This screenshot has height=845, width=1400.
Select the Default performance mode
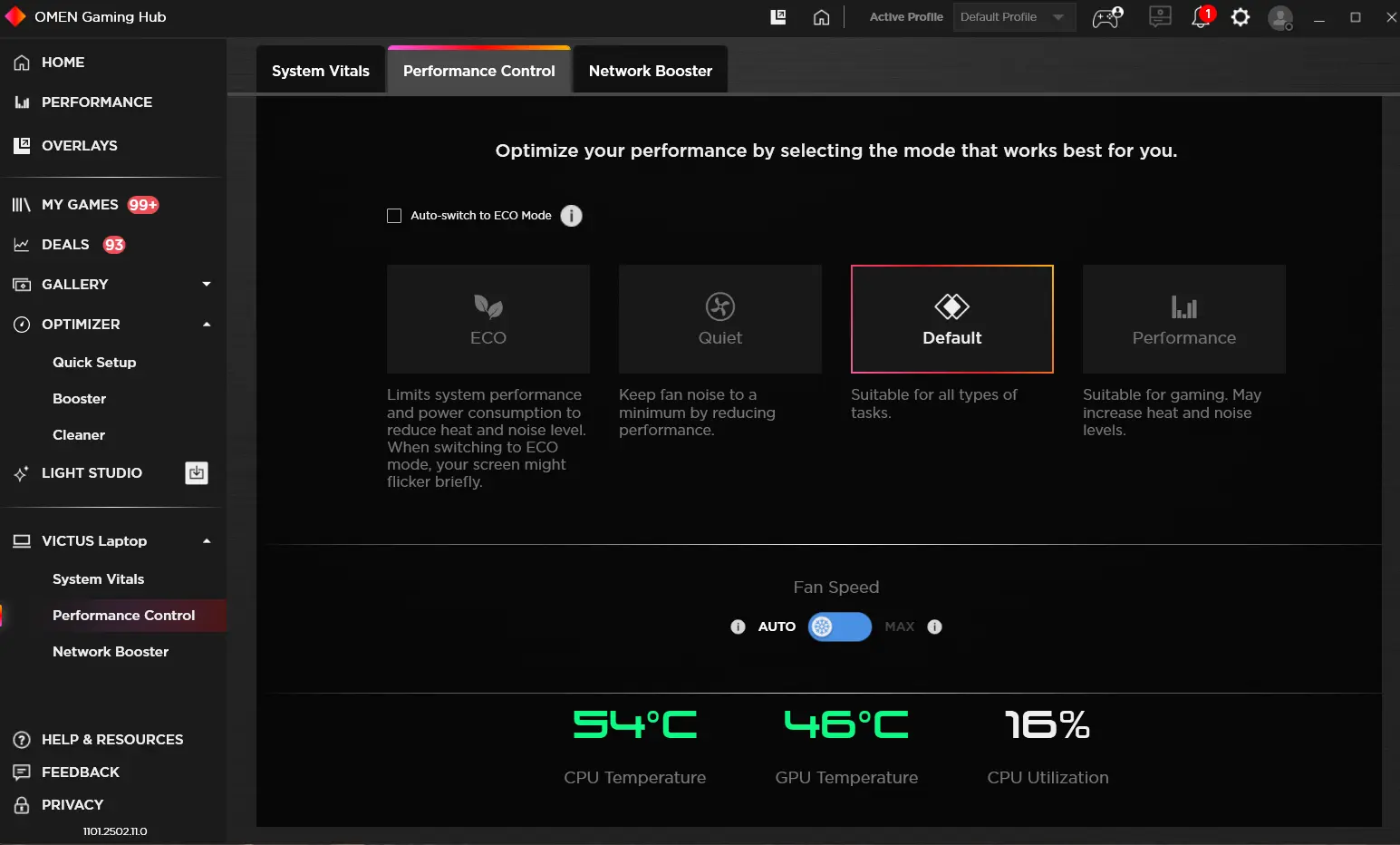click(952, 319)
